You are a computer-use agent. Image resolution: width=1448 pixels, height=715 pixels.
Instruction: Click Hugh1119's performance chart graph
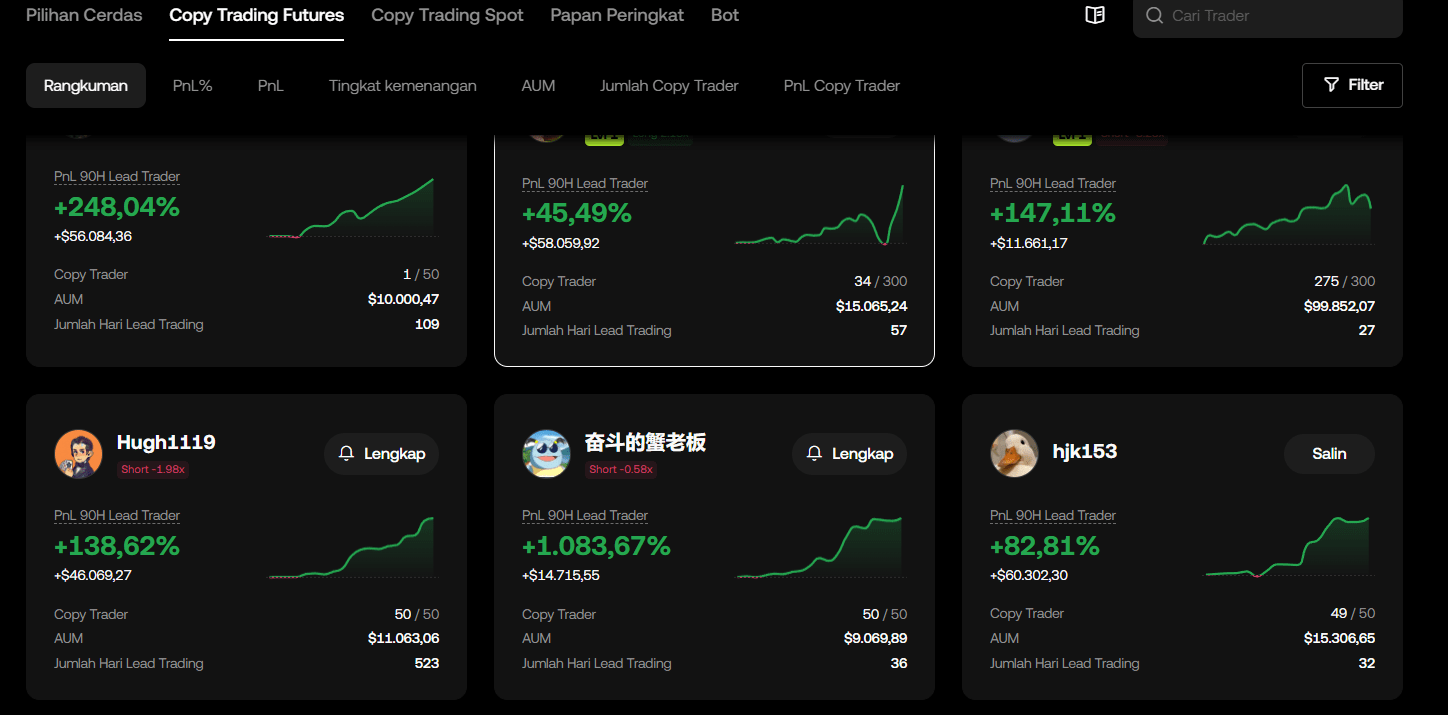point(352,547)
